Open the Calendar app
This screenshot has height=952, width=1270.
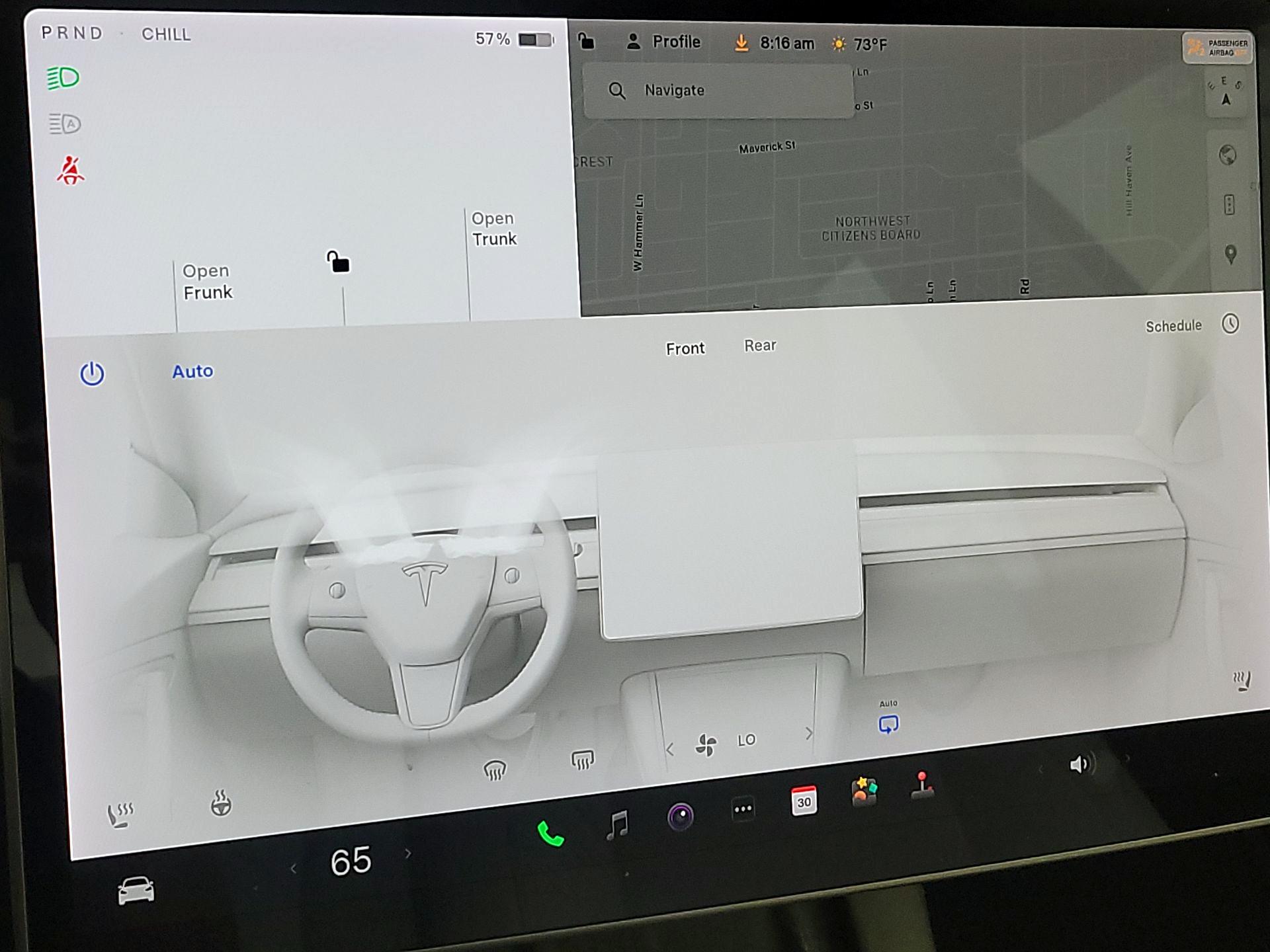pos(804,801)
